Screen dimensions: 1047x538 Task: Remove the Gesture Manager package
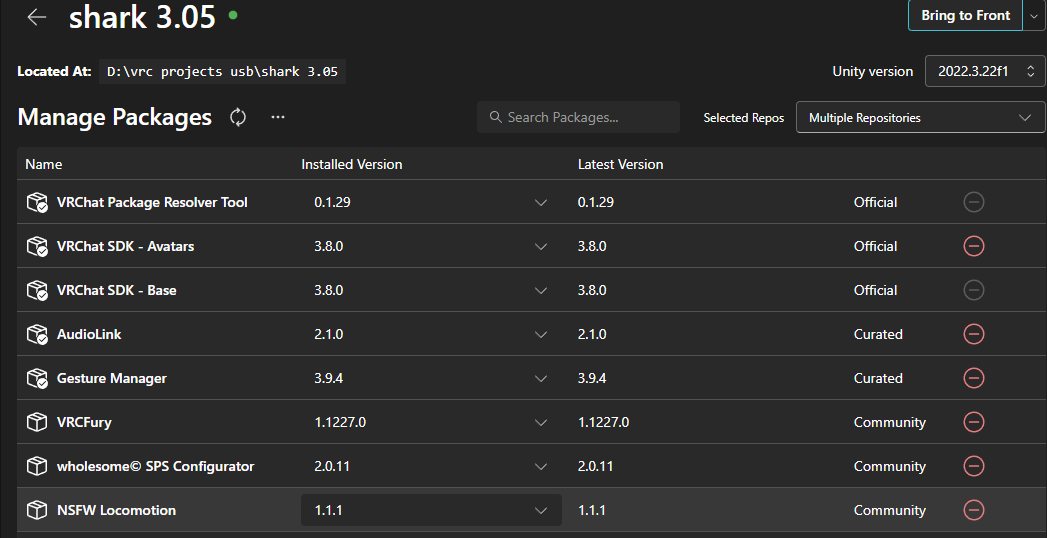974,378
